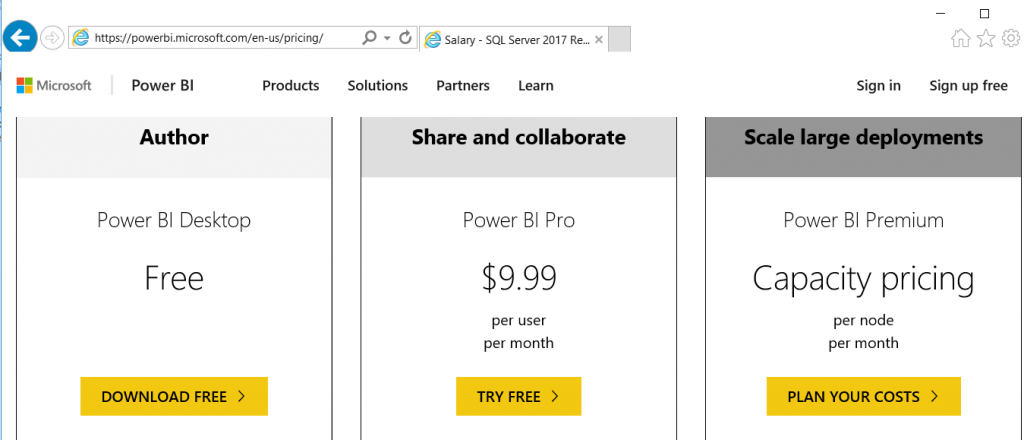1024x440 pixels.
Task: Open the browser Tools gear icon
Action: tap(1011, 38)
